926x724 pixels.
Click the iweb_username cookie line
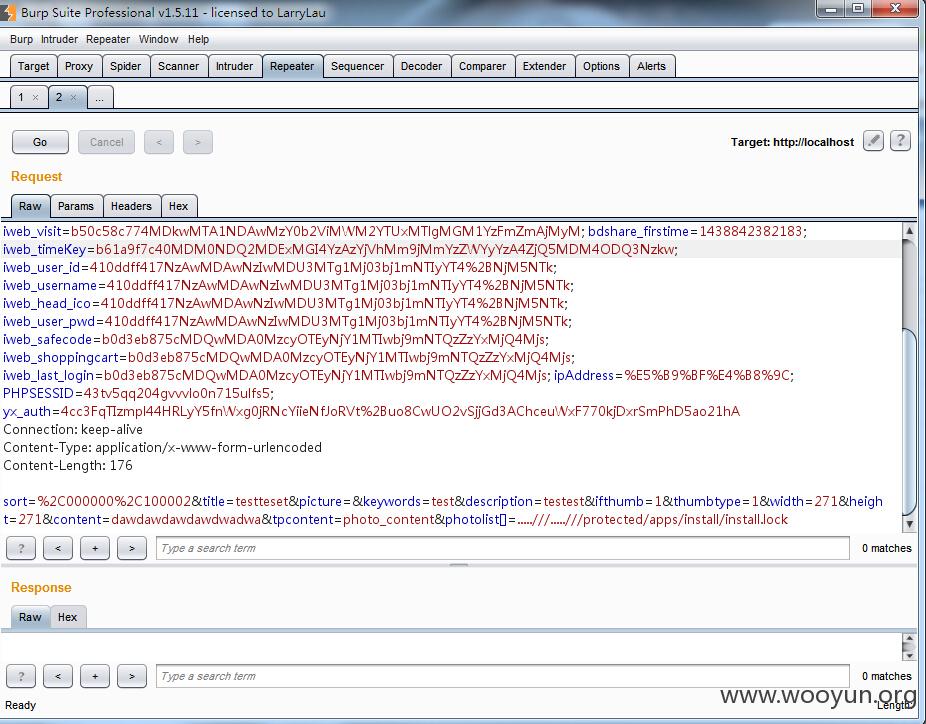point(288,285)
